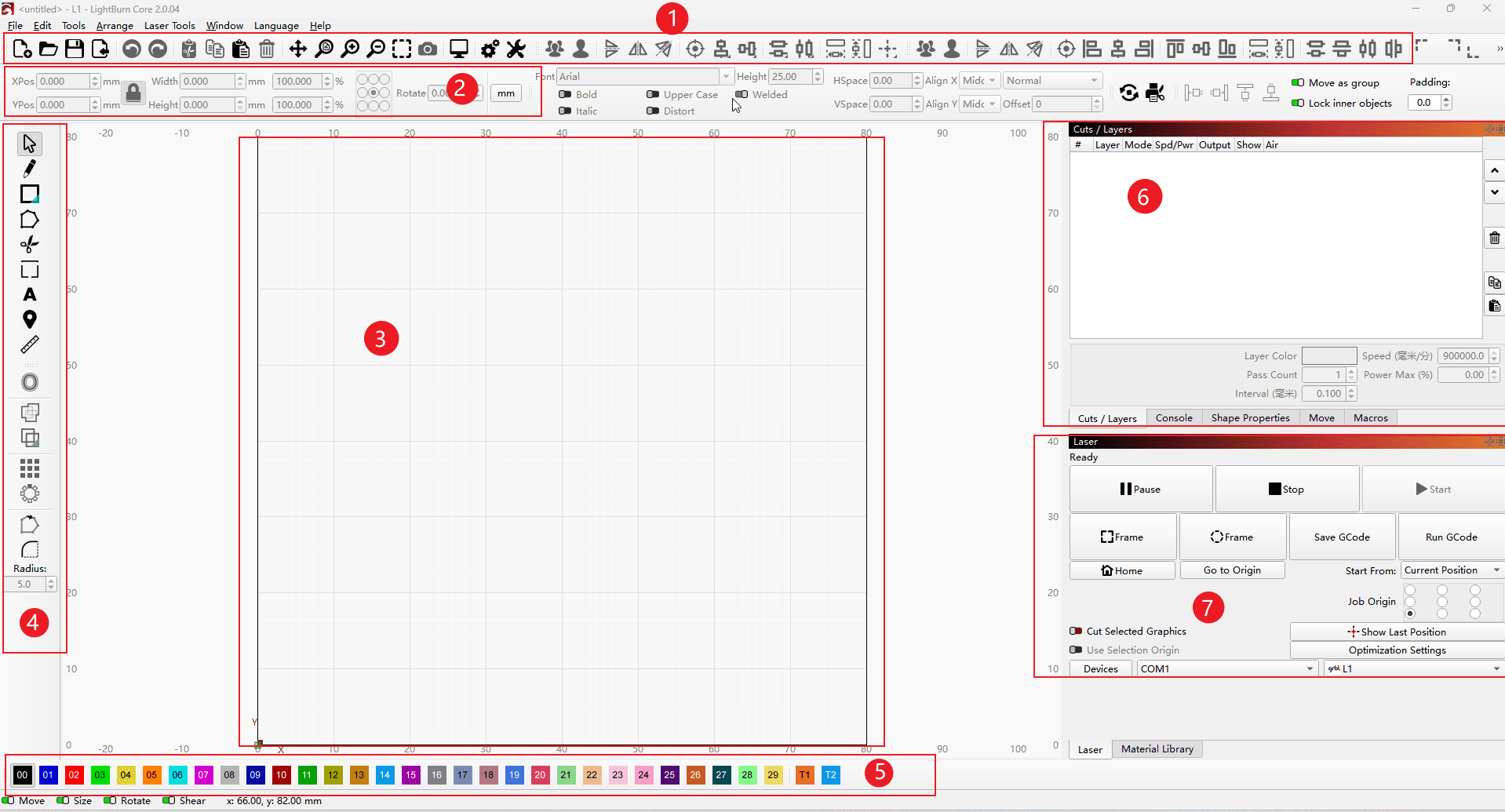The height and width of the screenshot is (812, 1505).
Task: Expand the Font dropdown list
Action: [x=726, y=76]
